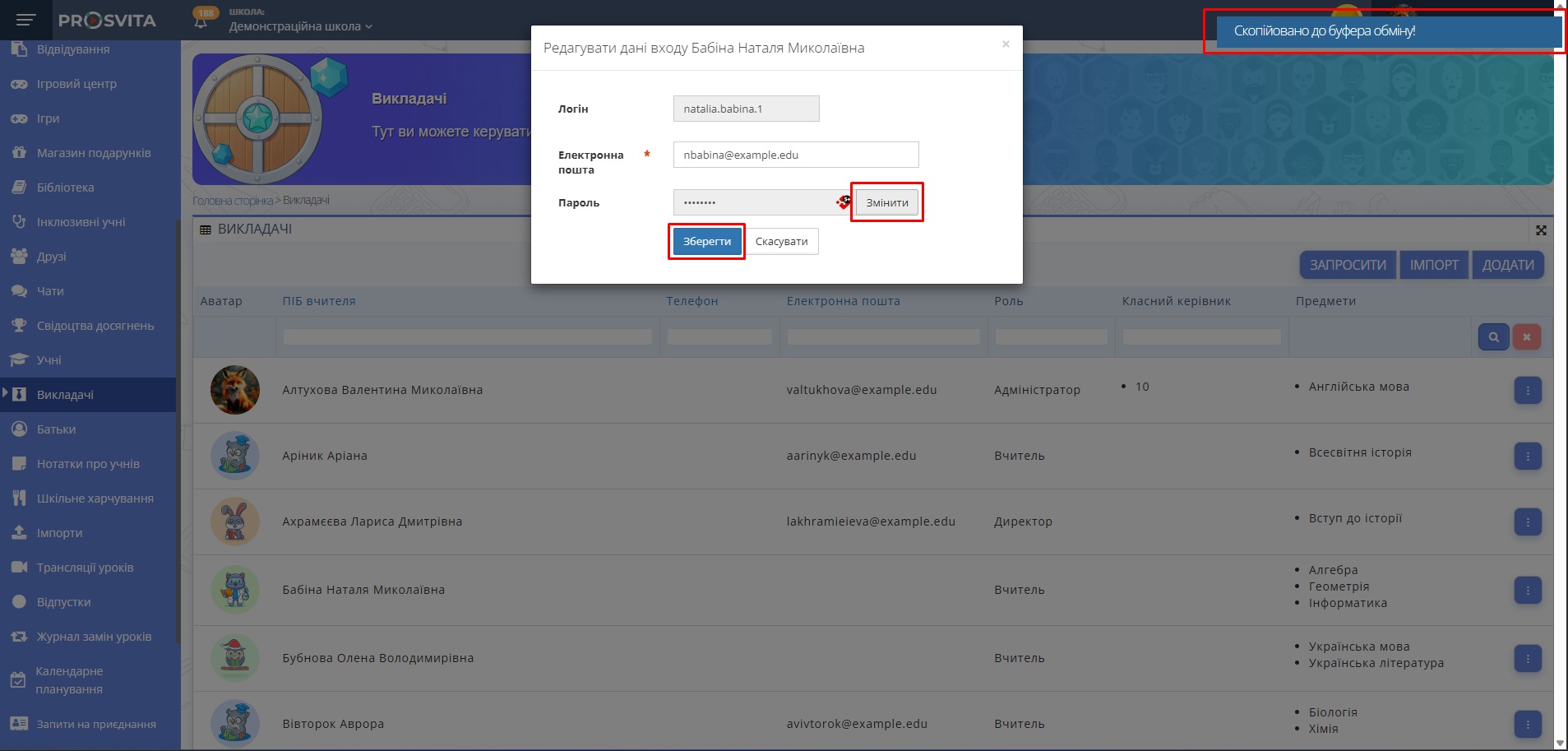Open the row actions dropdown for Арiник Арiана

click(1527, 457)
